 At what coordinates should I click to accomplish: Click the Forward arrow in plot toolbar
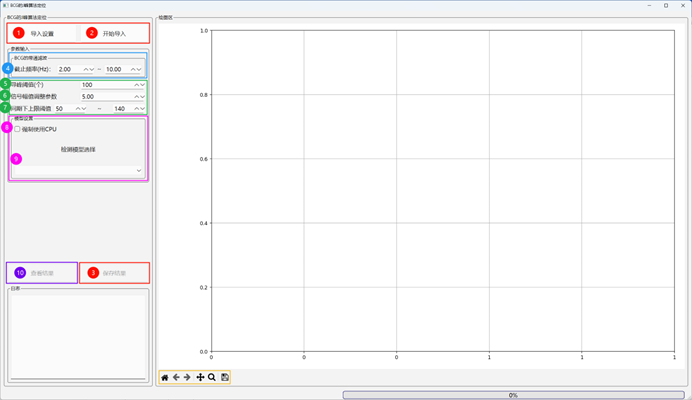pyautogui.click(x=187, y=377)
